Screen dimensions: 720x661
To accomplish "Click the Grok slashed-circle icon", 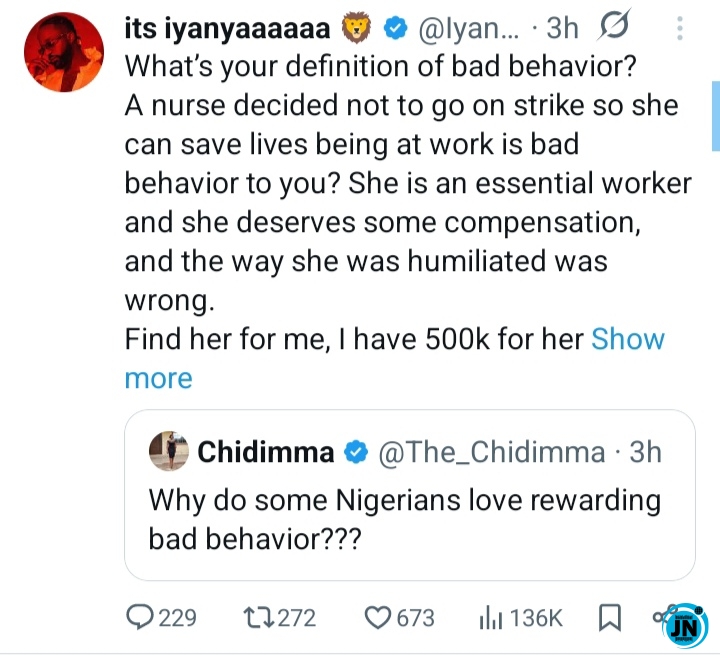I will point(613,25).
